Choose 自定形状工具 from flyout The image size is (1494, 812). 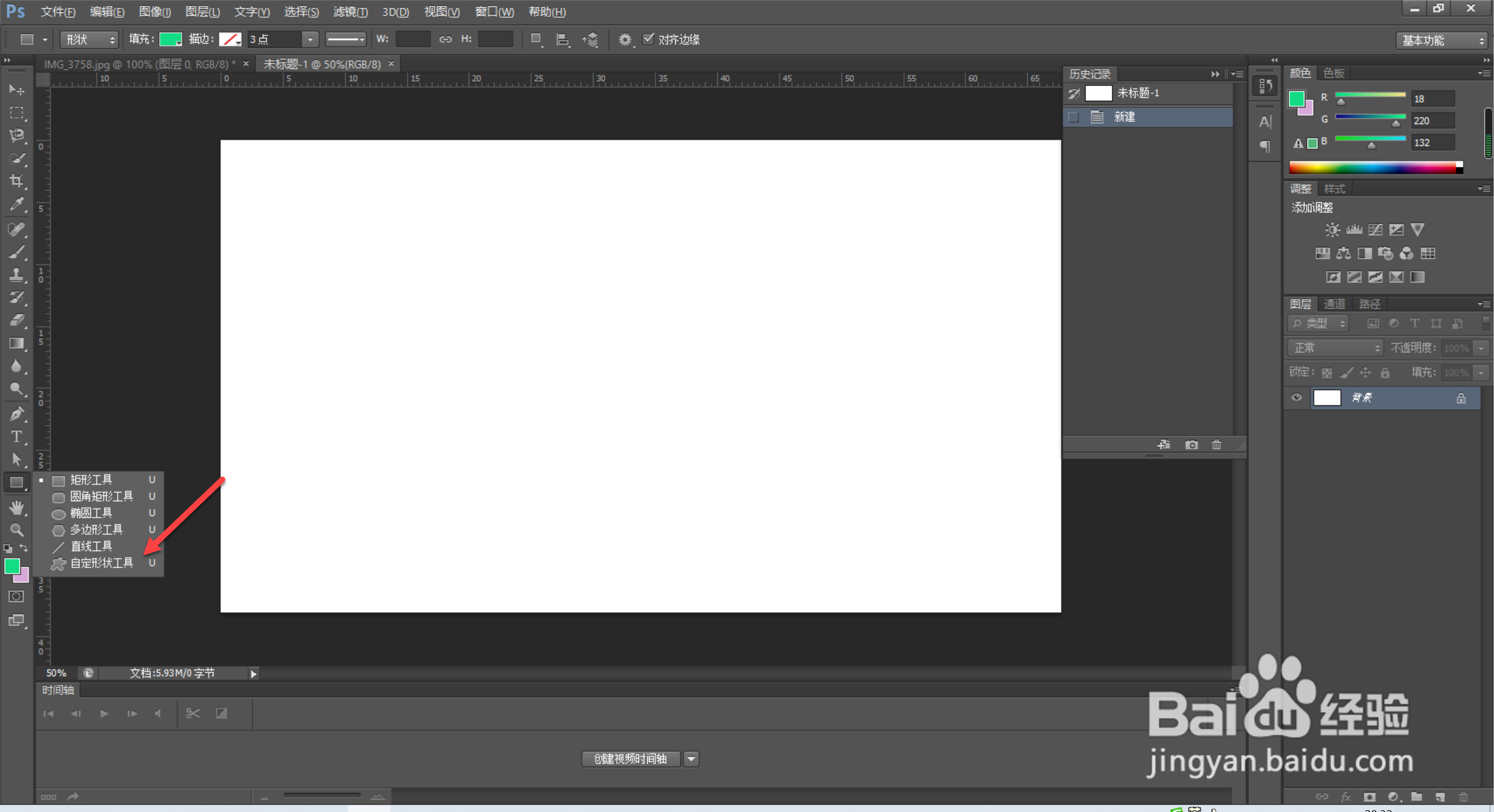click(x=102, y=563)
